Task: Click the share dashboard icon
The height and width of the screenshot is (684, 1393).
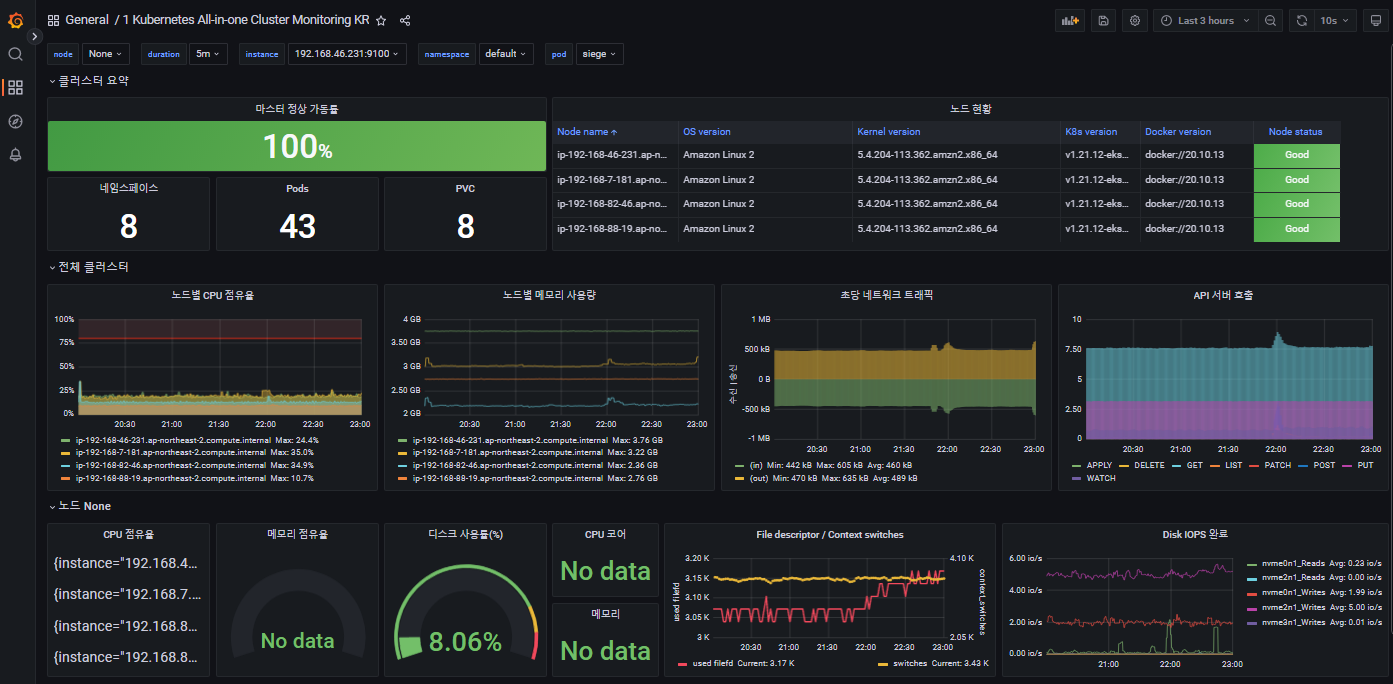Action: point(405,20)
